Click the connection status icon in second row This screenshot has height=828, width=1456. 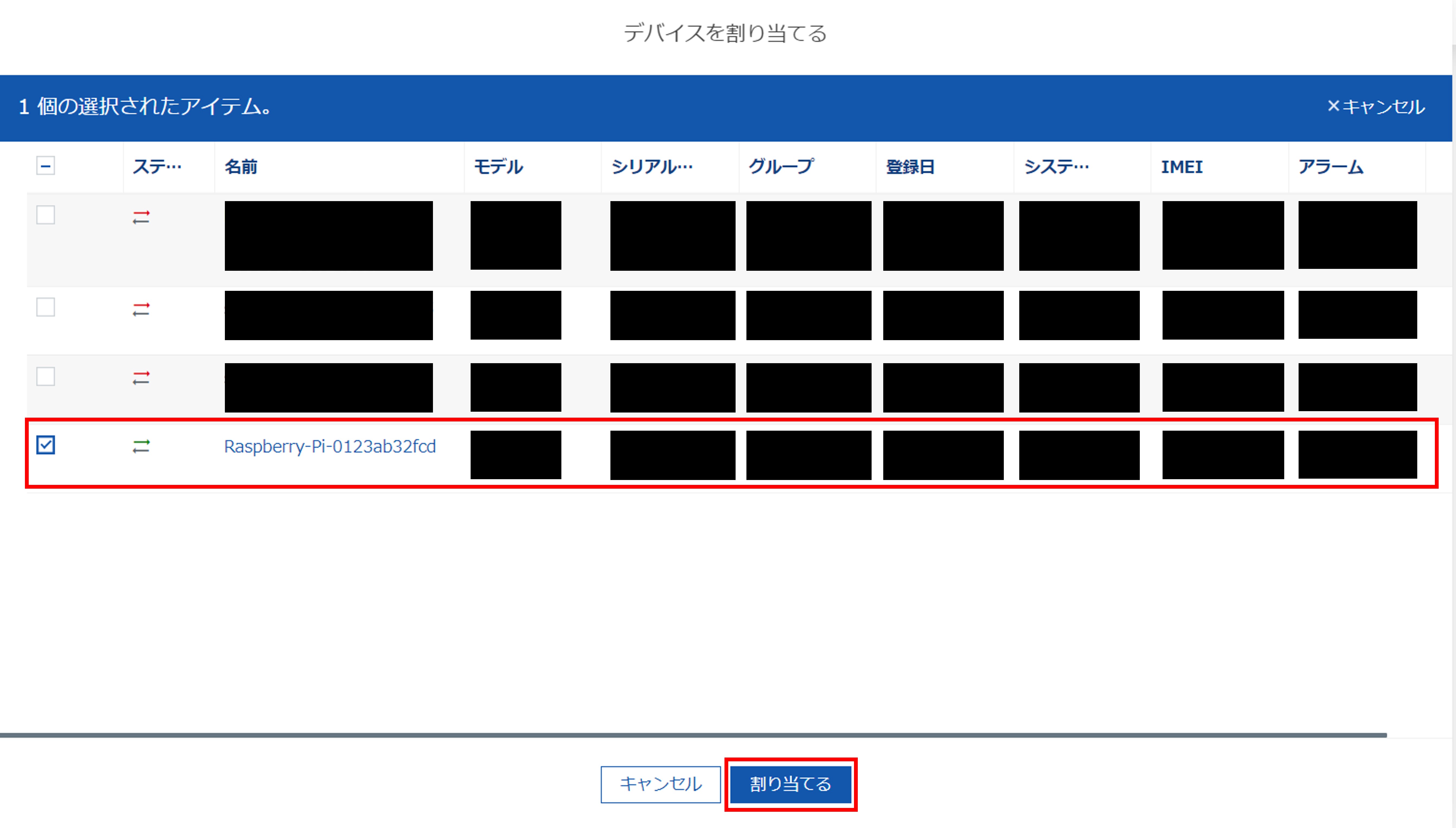pos(141,309)
